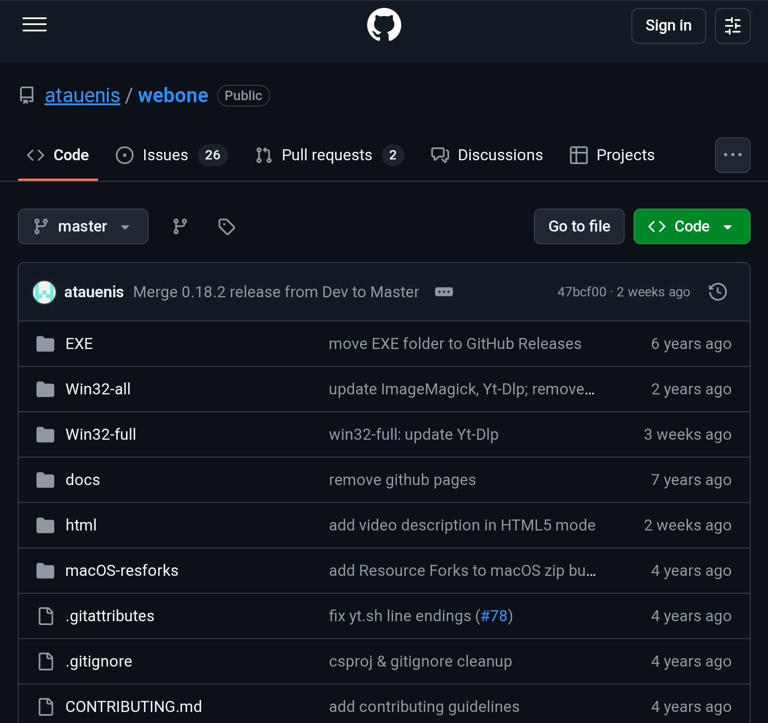Open commit 'update ImageMagick, Yt-Dlp; remove…'
This screenshot has width=768, height=723.
pyautogui.click(x=461, y=389)
